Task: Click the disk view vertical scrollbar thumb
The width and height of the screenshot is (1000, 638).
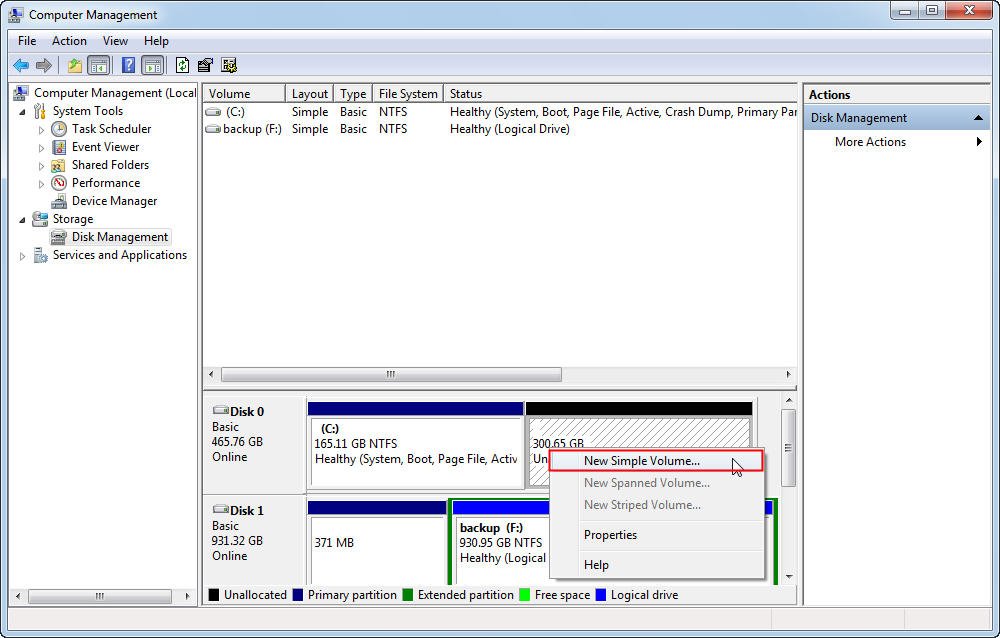Action: coord(788,447)
